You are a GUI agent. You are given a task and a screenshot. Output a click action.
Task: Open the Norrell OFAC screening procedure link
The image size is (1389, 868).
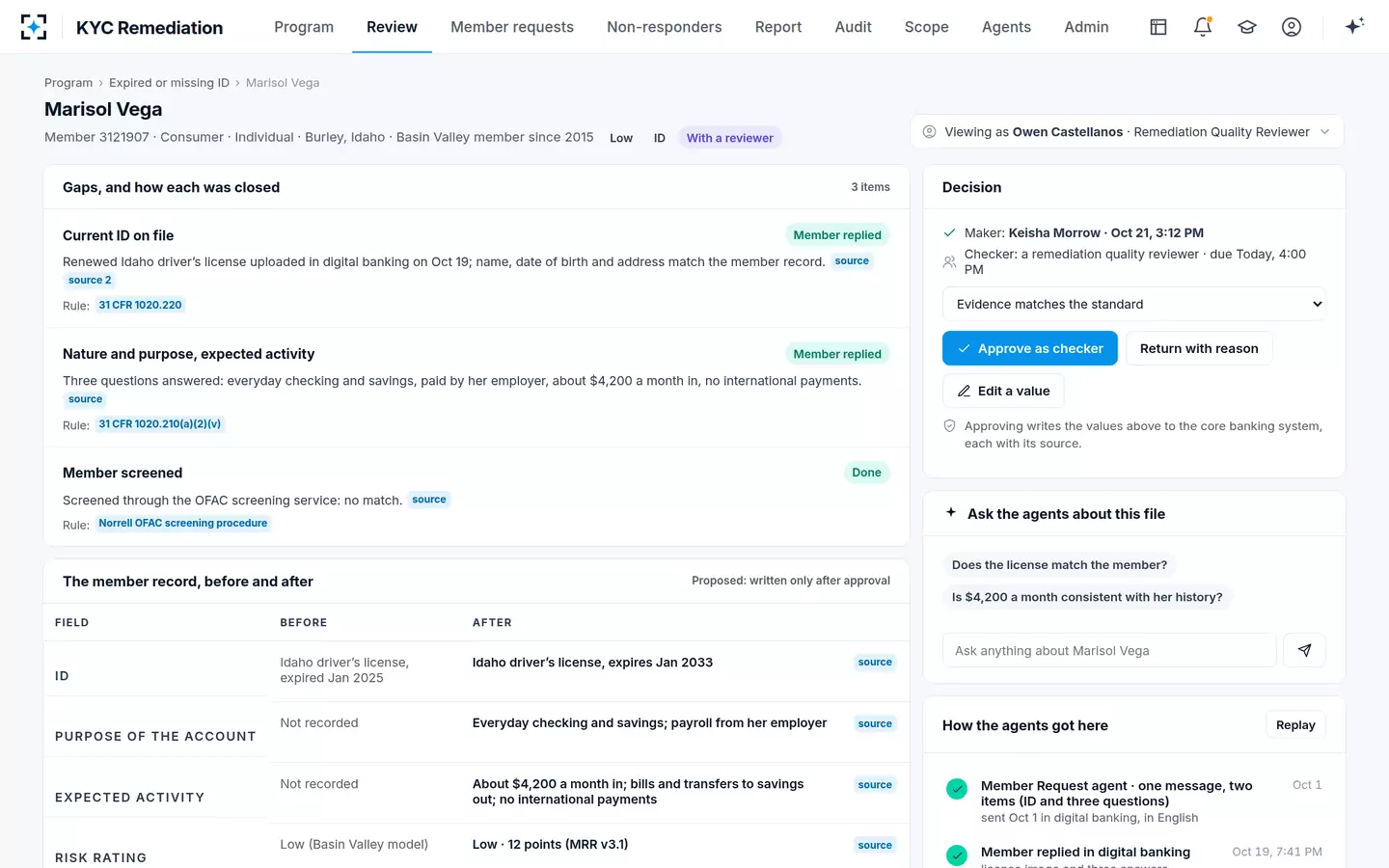(183, 523)
